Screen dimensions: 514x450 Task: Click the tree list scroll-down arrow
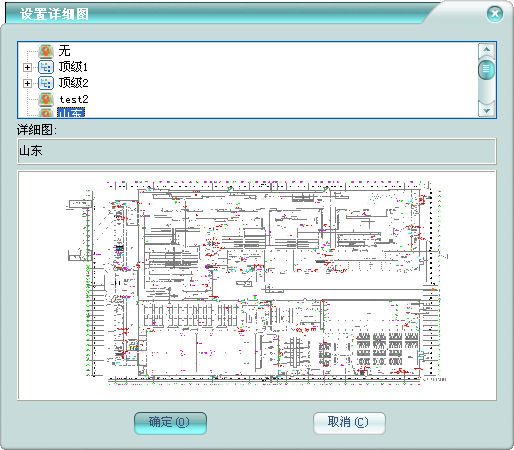click(x=486, y=110)
